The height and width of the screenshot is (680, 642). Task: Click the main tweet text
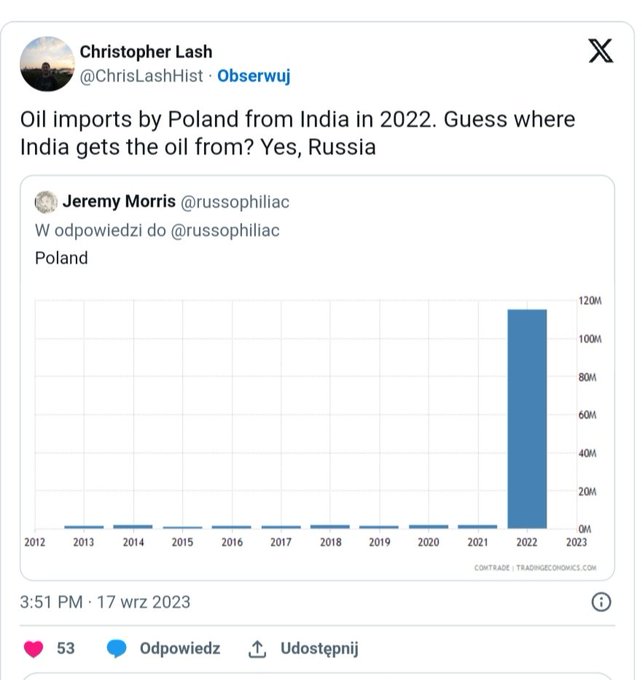pyautogui.click(x=298, y=133)
